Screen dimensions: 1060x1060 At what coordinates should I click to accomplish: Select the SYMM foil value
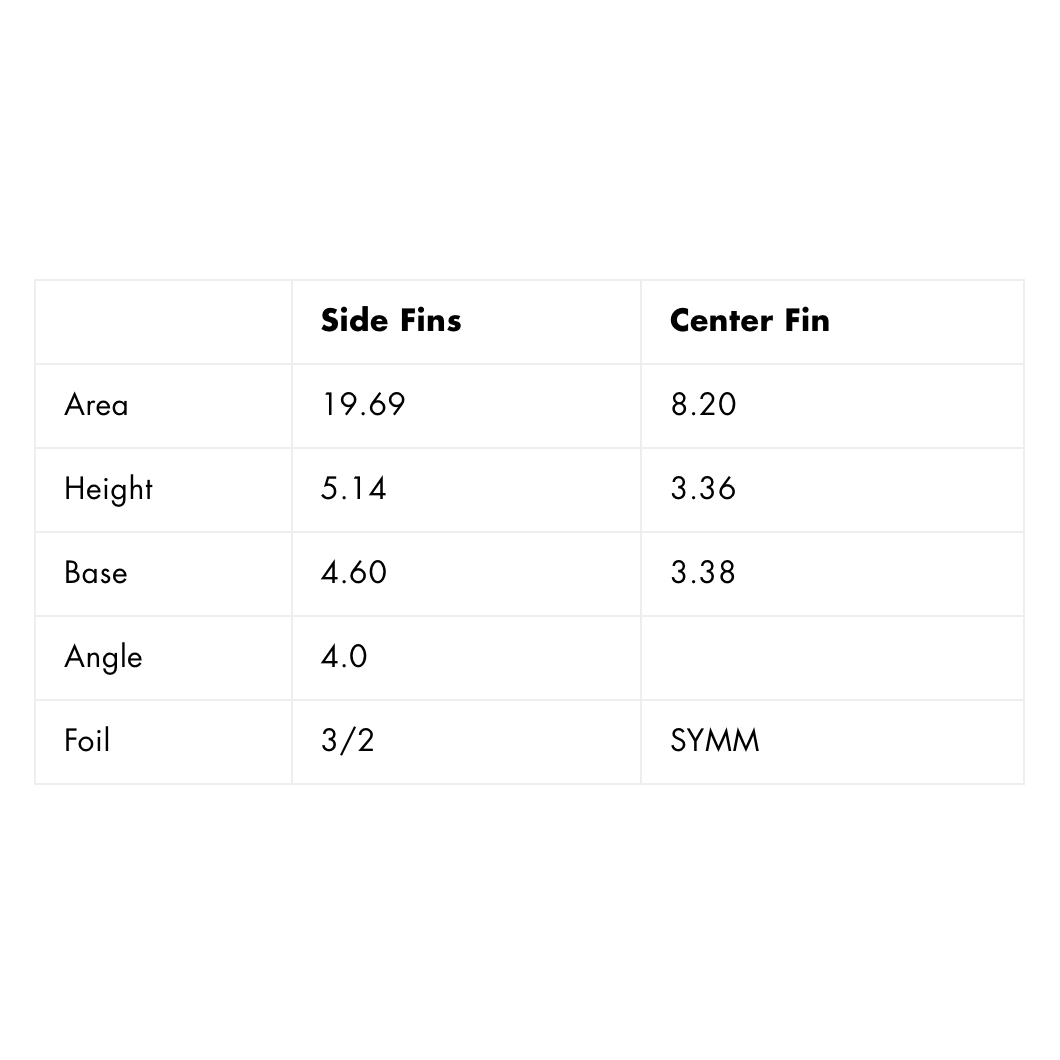[715, 741]
